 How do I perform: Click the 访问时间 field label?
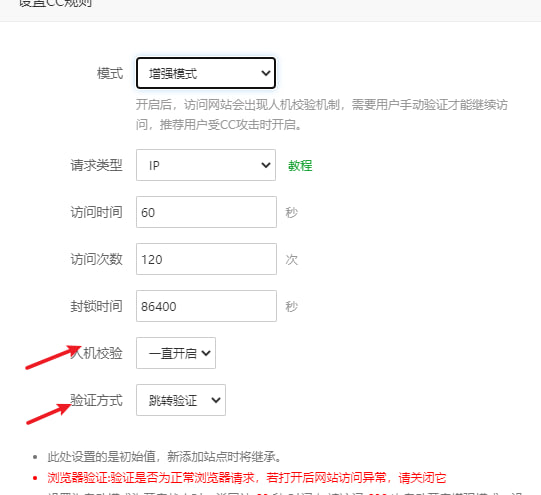pyautogui.click(x=96, y=212)
